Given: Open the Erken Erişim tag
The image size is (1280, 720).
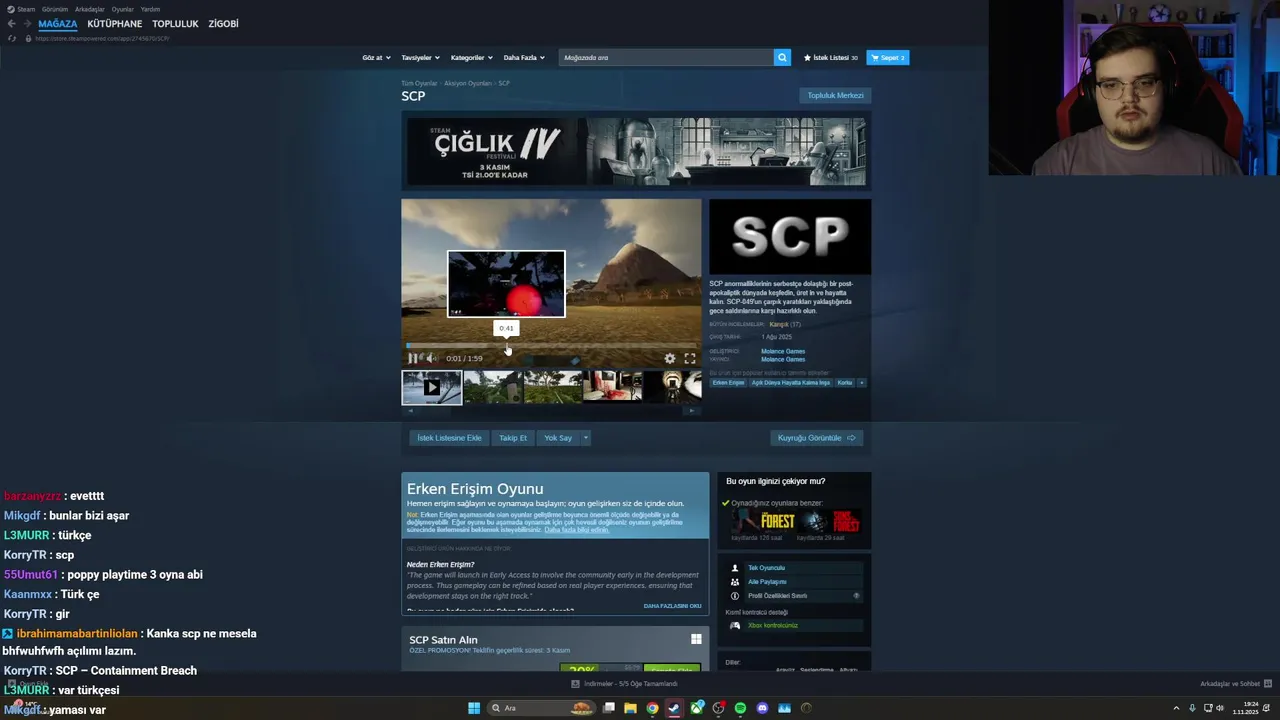Looking at the screenshot, I should (728, 383).
